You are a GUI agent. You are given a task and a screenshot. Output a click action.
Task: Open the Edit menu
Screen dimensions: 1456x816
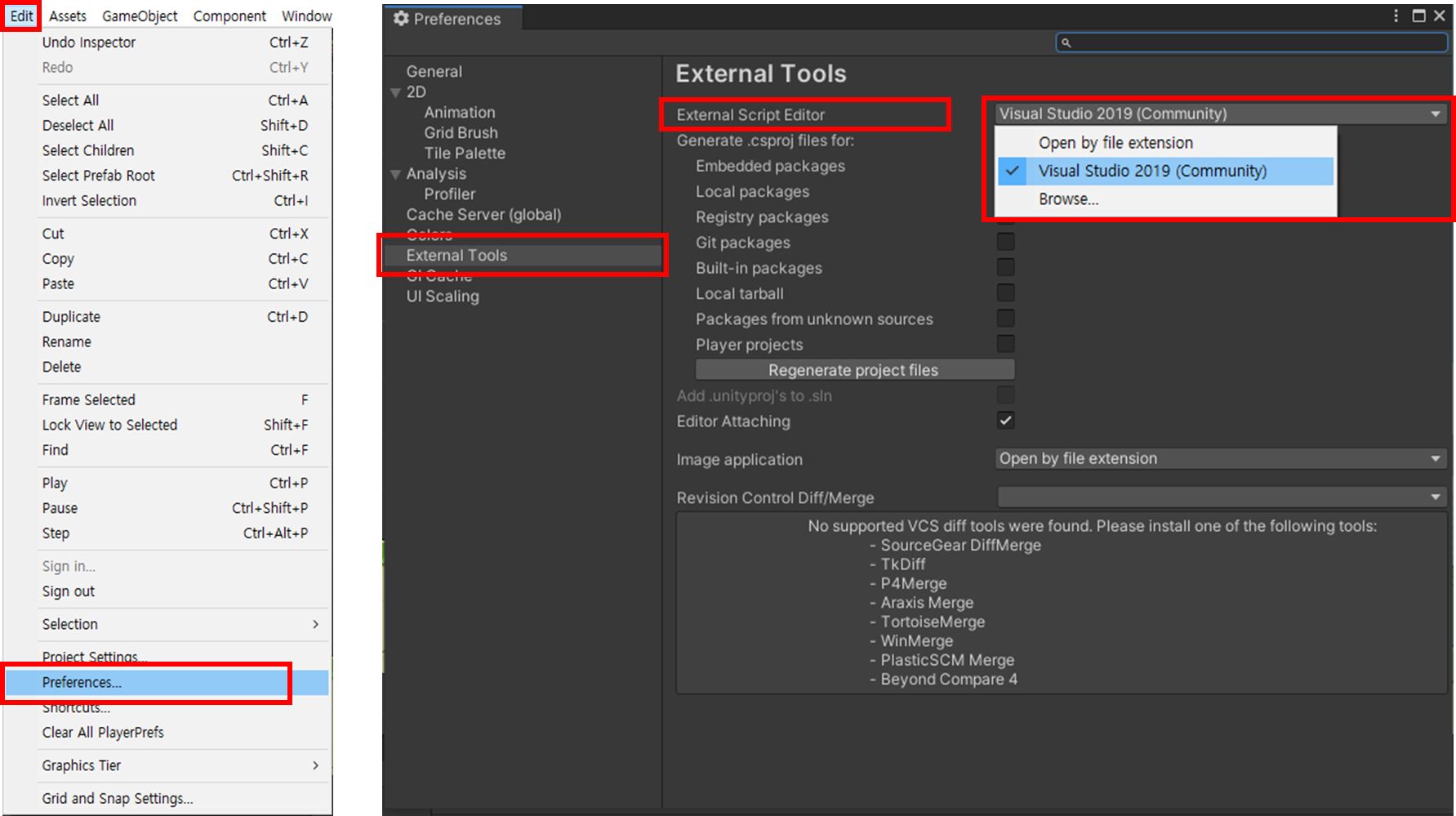coord(21,16)
